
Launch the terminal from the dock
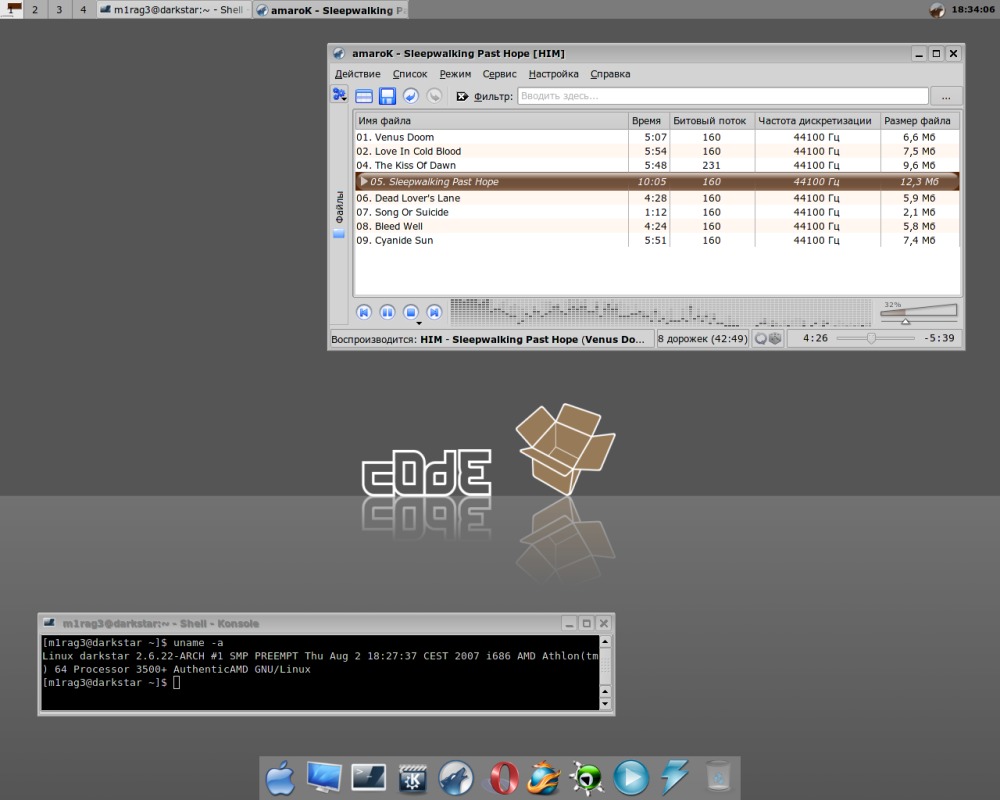(369, 777)
